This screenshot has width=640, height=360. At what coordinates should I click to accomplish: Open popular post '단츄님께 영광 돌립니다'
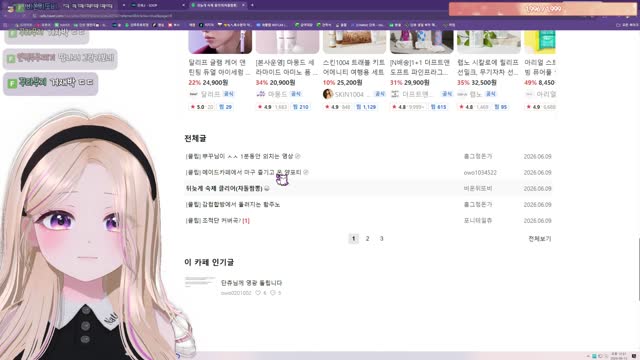click(x=251, y=282)
